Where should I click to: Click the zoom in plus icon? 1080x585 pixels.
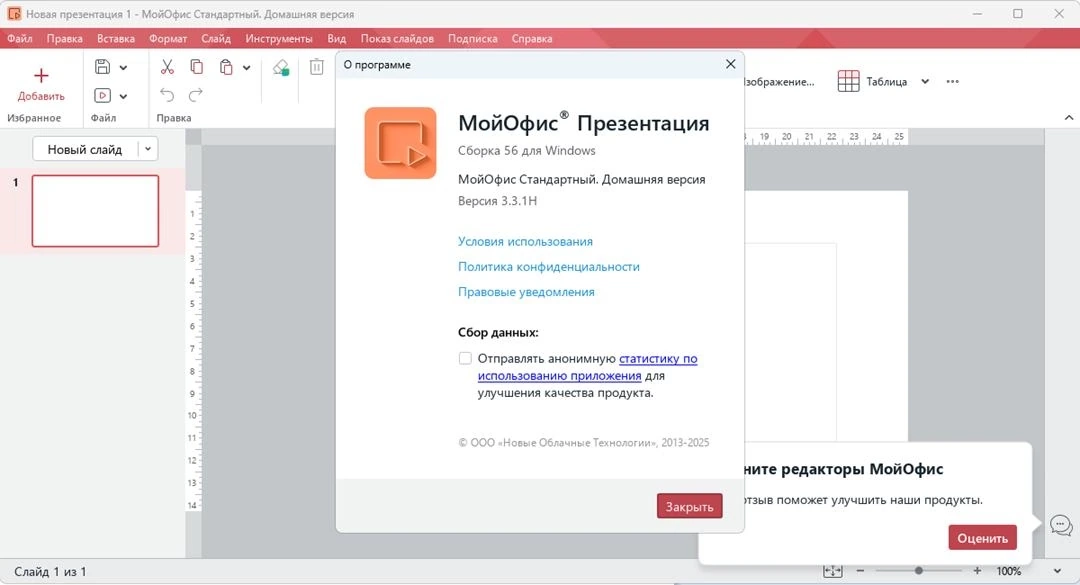tap(977, 571)
